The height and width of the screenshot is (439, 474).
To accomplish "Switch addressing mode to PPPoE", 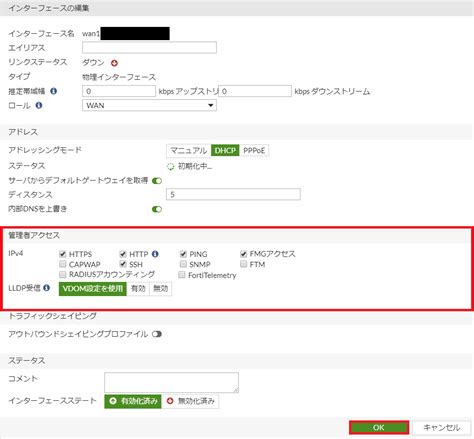I will [254, 151].
